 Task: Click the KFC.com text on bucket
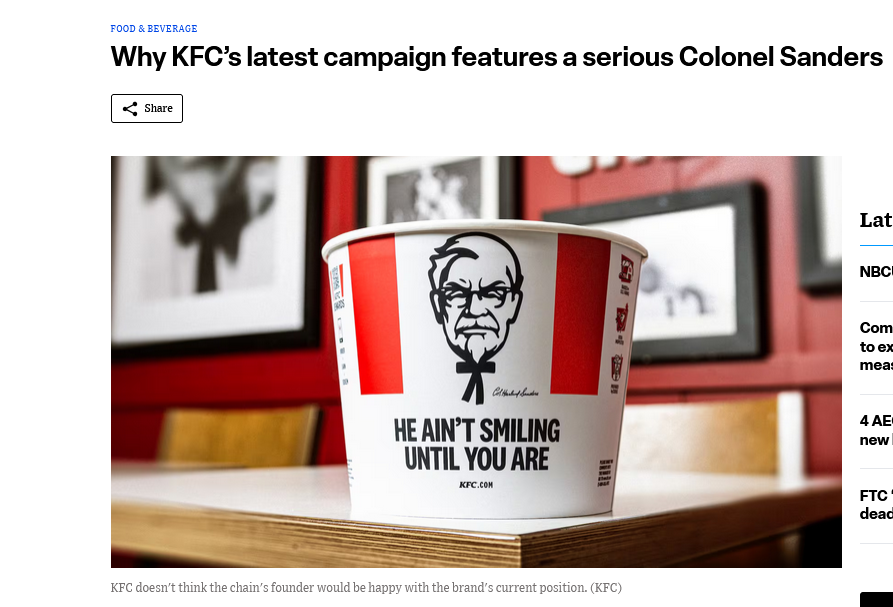(476, 485)
